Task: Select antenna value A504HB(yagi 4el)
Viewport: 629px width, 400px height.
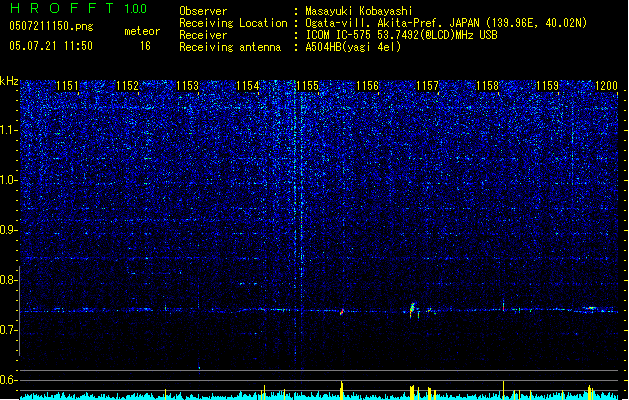Action: tap(353, 47)
